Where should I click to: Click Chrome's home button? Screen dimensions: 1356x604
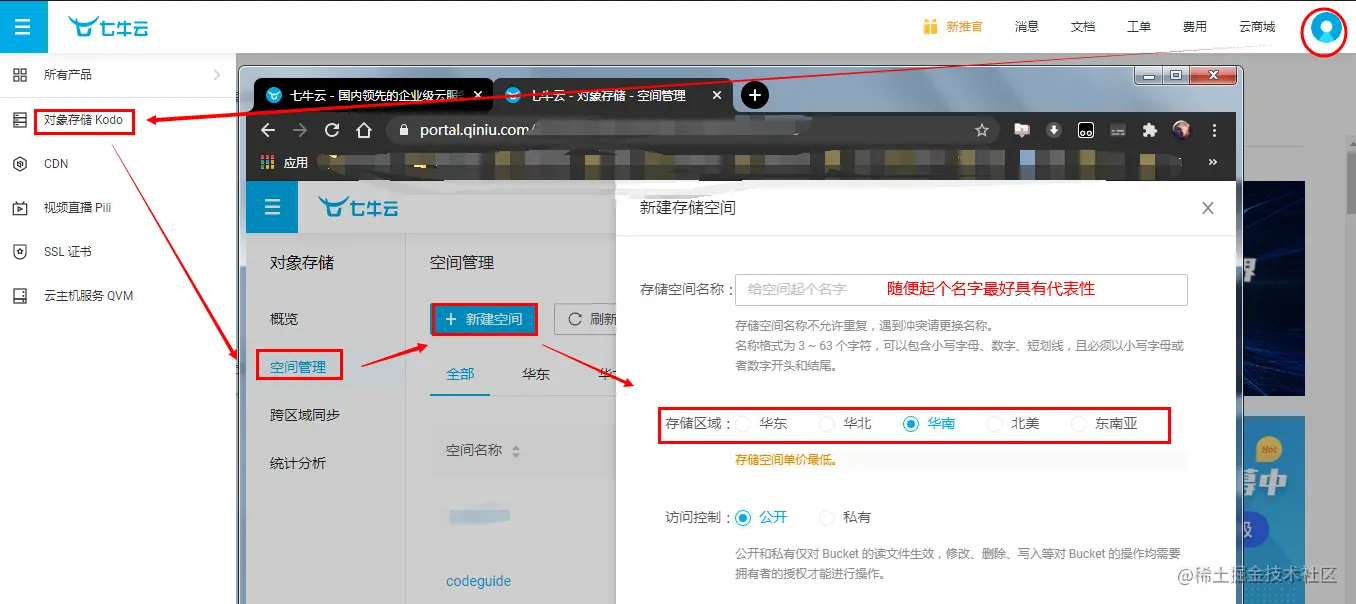pyautogui.click(x=364, y=130)
